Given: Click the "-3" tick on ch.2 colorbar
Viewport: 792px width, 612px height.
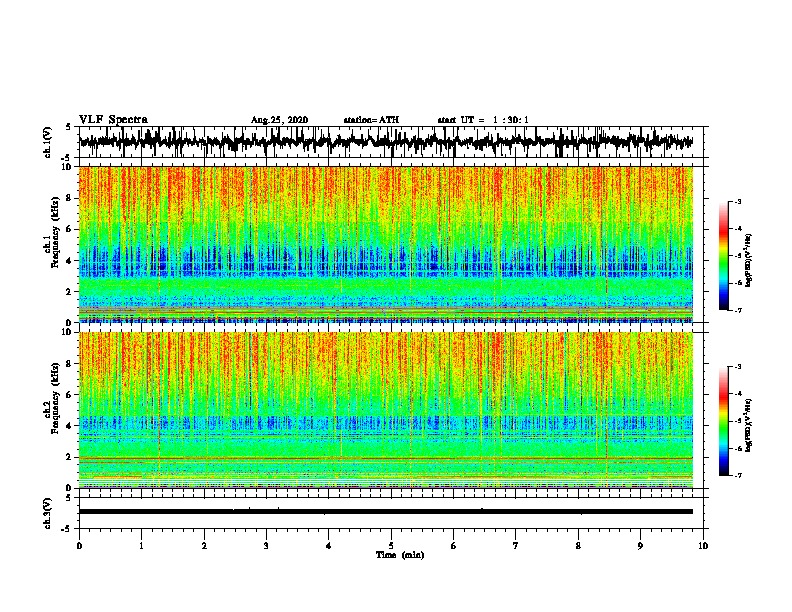Looking at the screenshot, I should point(738,367).
